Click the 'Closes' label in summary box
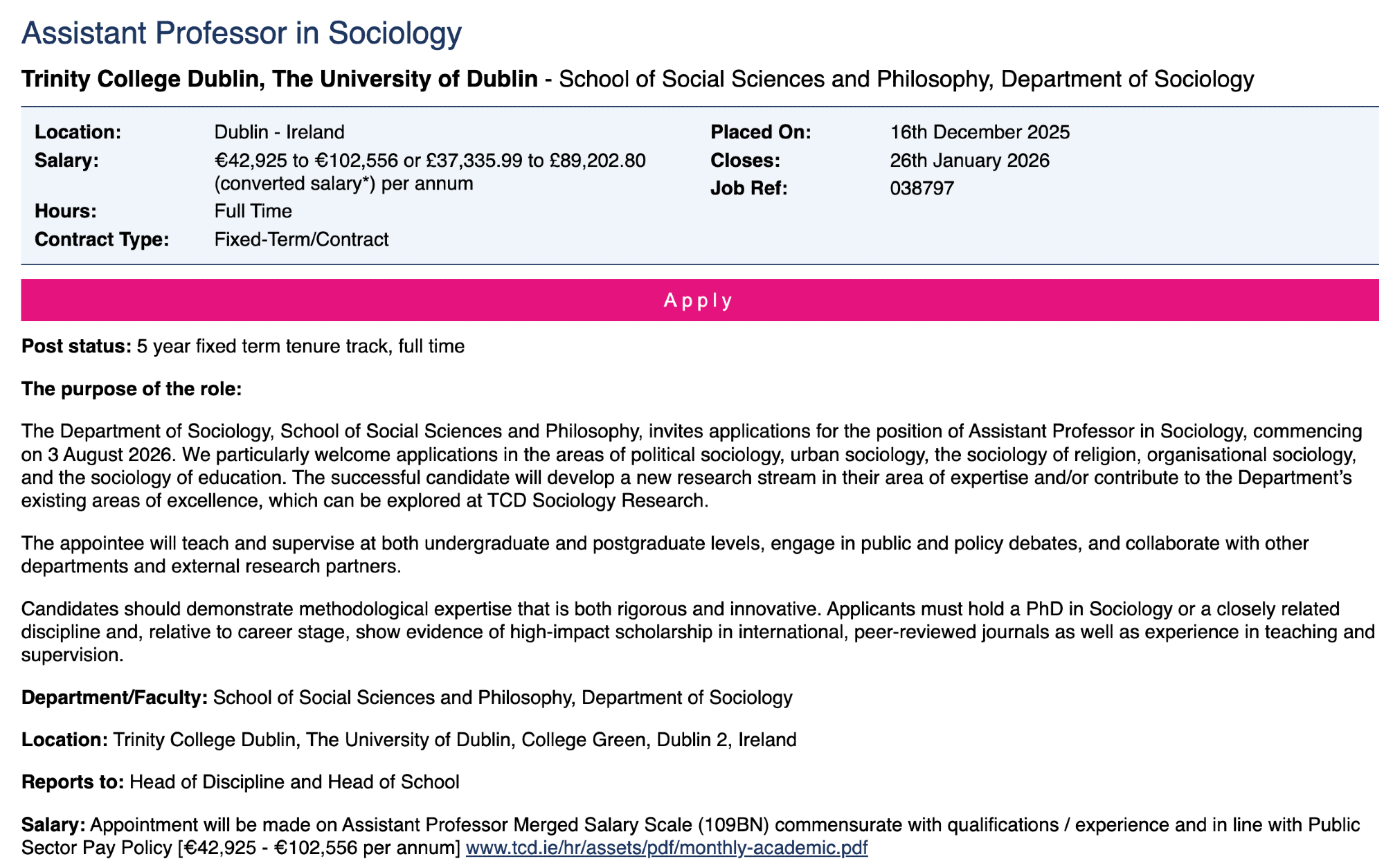1384x868 pixels. (x=745, y=161)
